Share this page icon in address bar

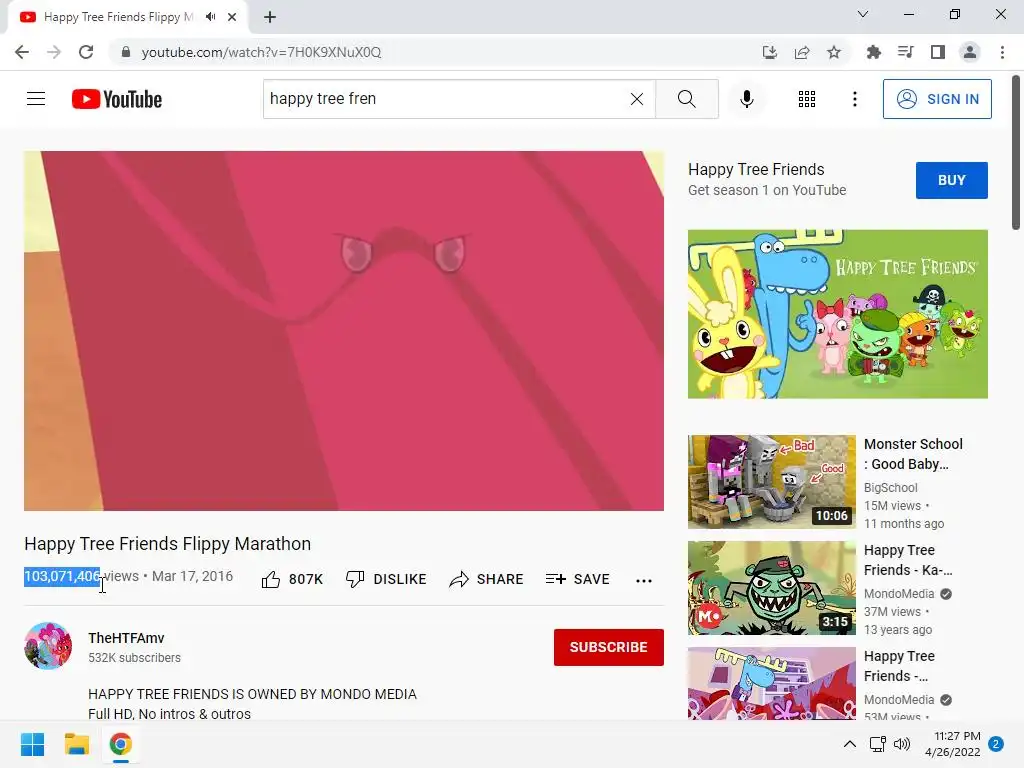coord(802,52)
